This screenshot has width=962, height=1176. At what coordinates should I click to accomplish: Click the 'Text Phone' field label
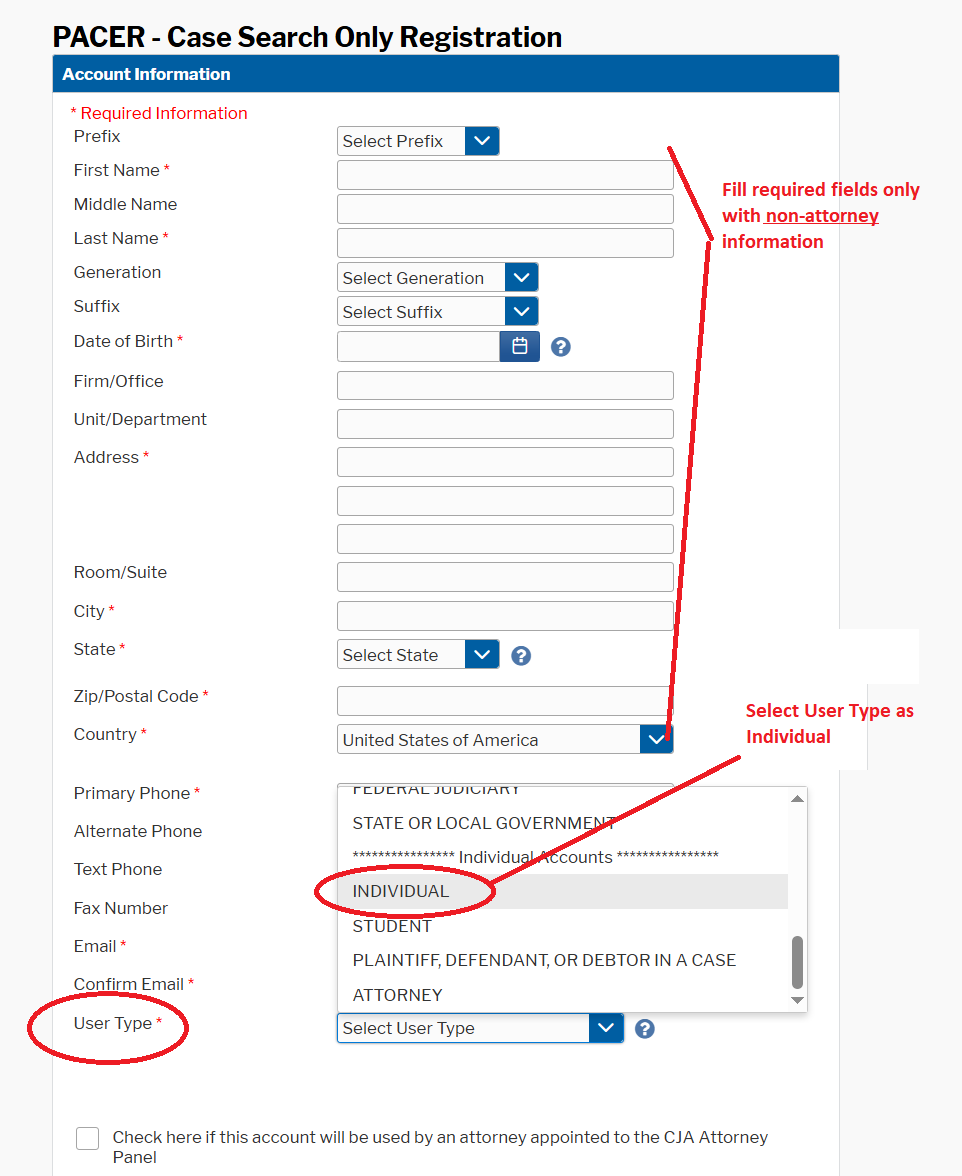(118, 869)
